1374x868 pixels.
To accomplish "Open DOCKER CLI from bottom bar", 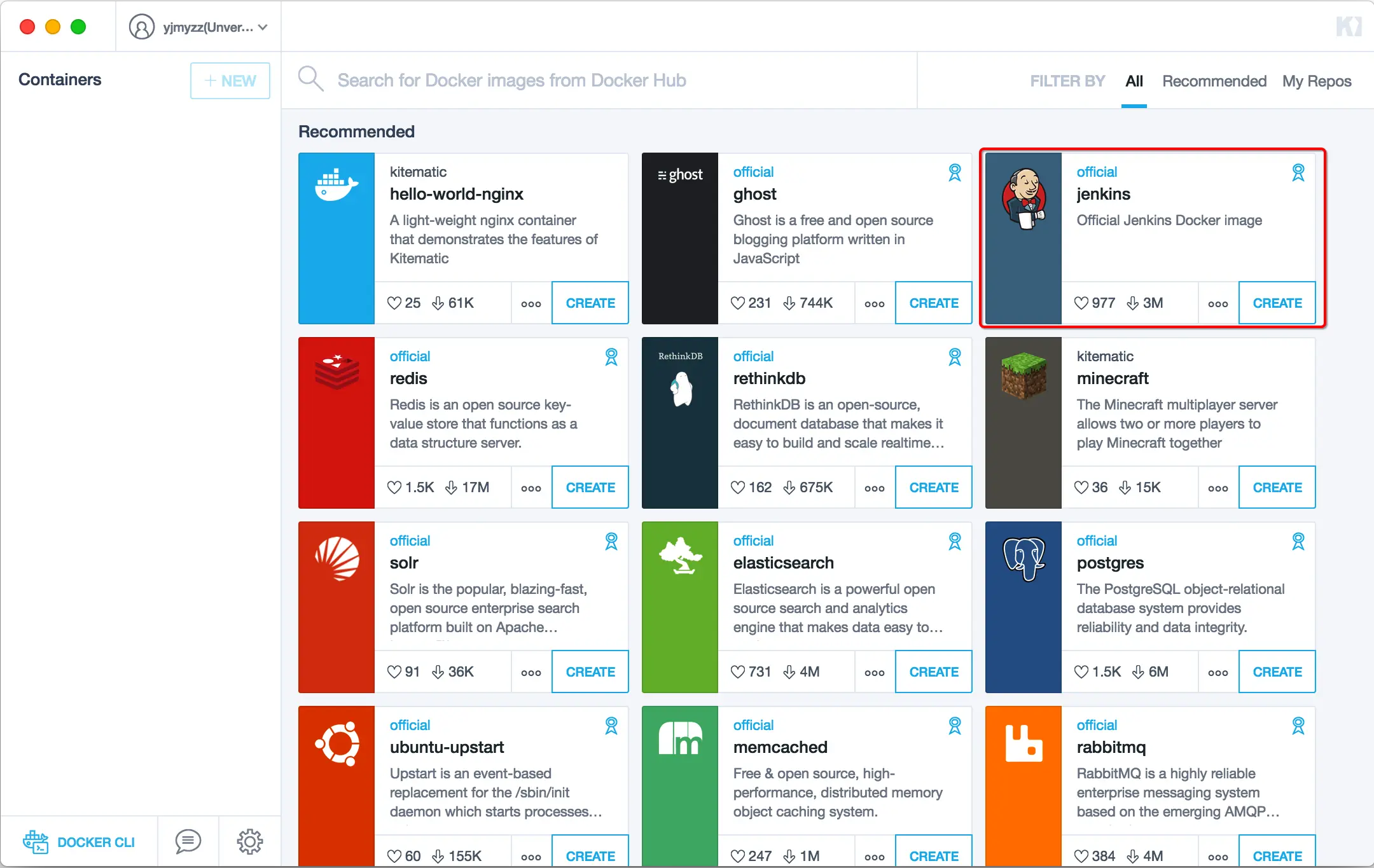I will 80,842.
